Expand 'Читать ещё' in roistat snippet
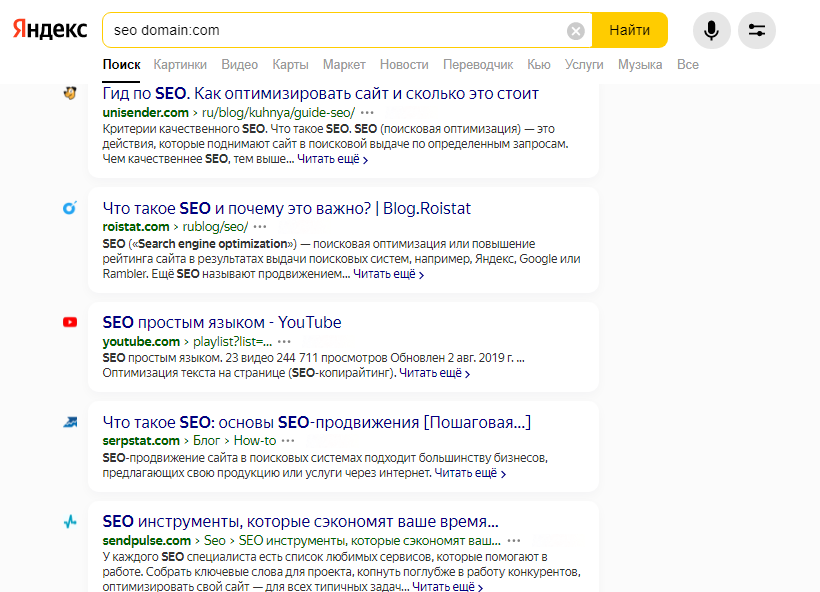820x592 pixels. [x=389, y=274]
